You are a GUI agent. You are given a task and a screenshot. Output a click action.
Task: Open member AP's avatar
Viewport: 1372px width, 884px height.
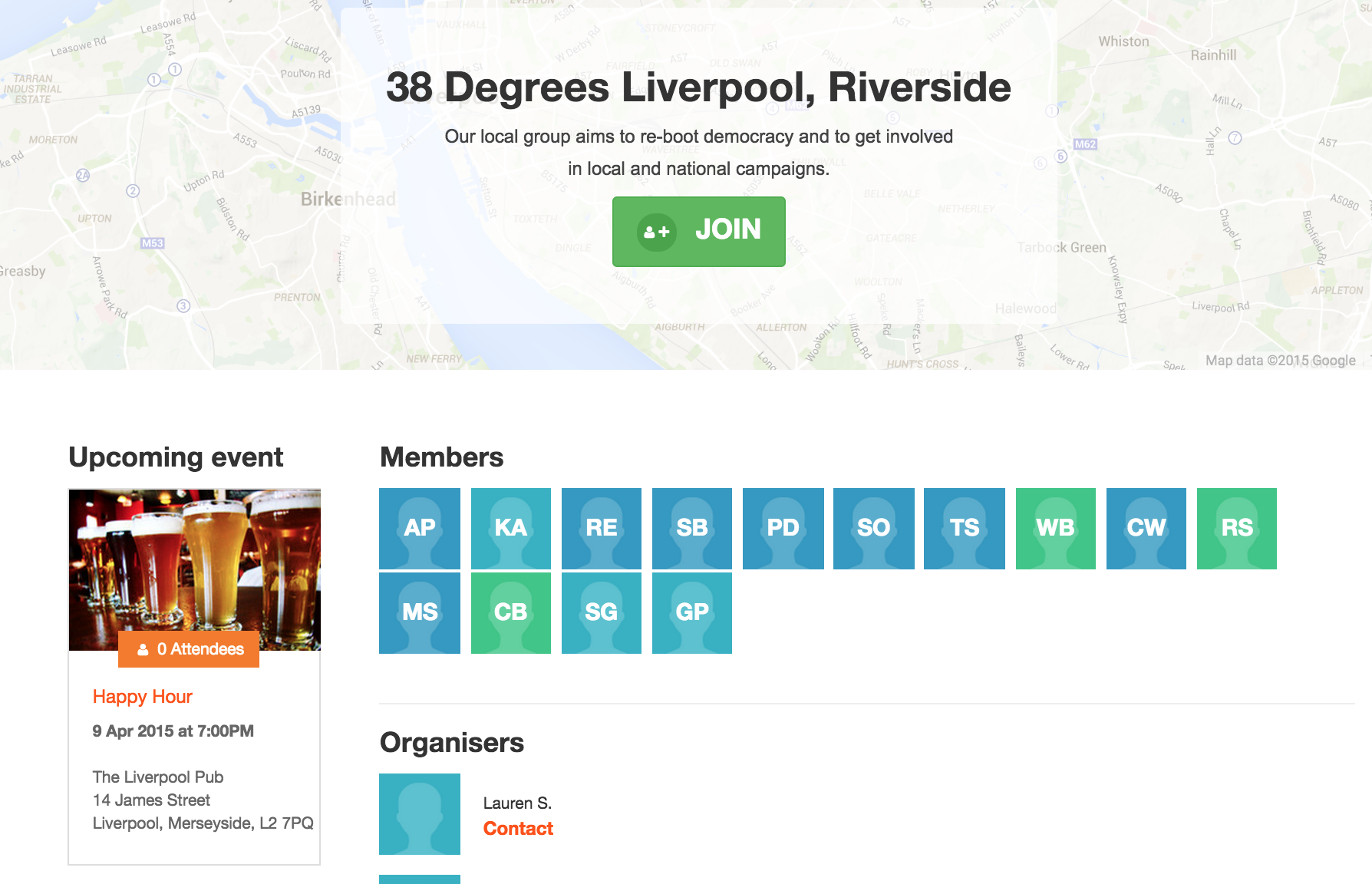(x=420, y=528)
